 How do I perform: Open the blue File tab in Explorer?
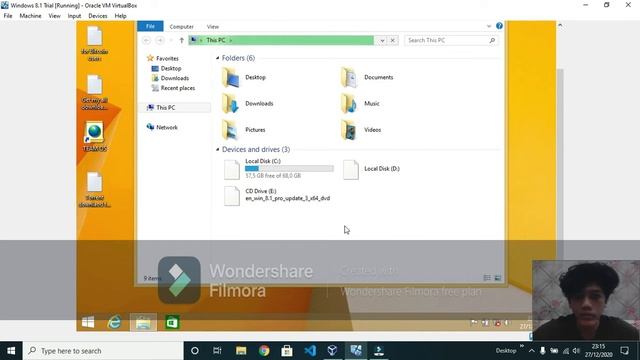150,27
